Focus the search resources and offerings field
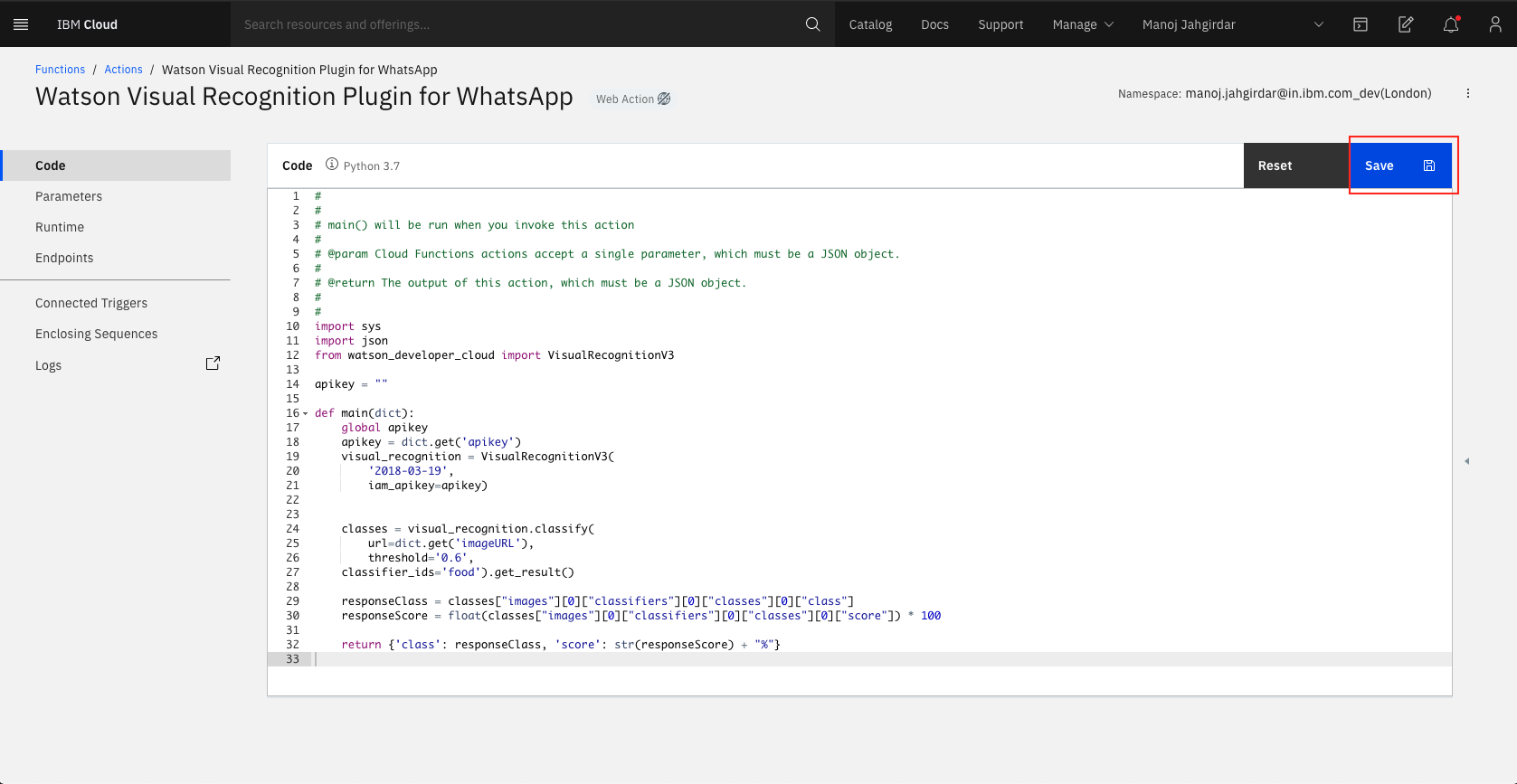The height and width of the screenshot is (784, 1517). coord(516,24)
